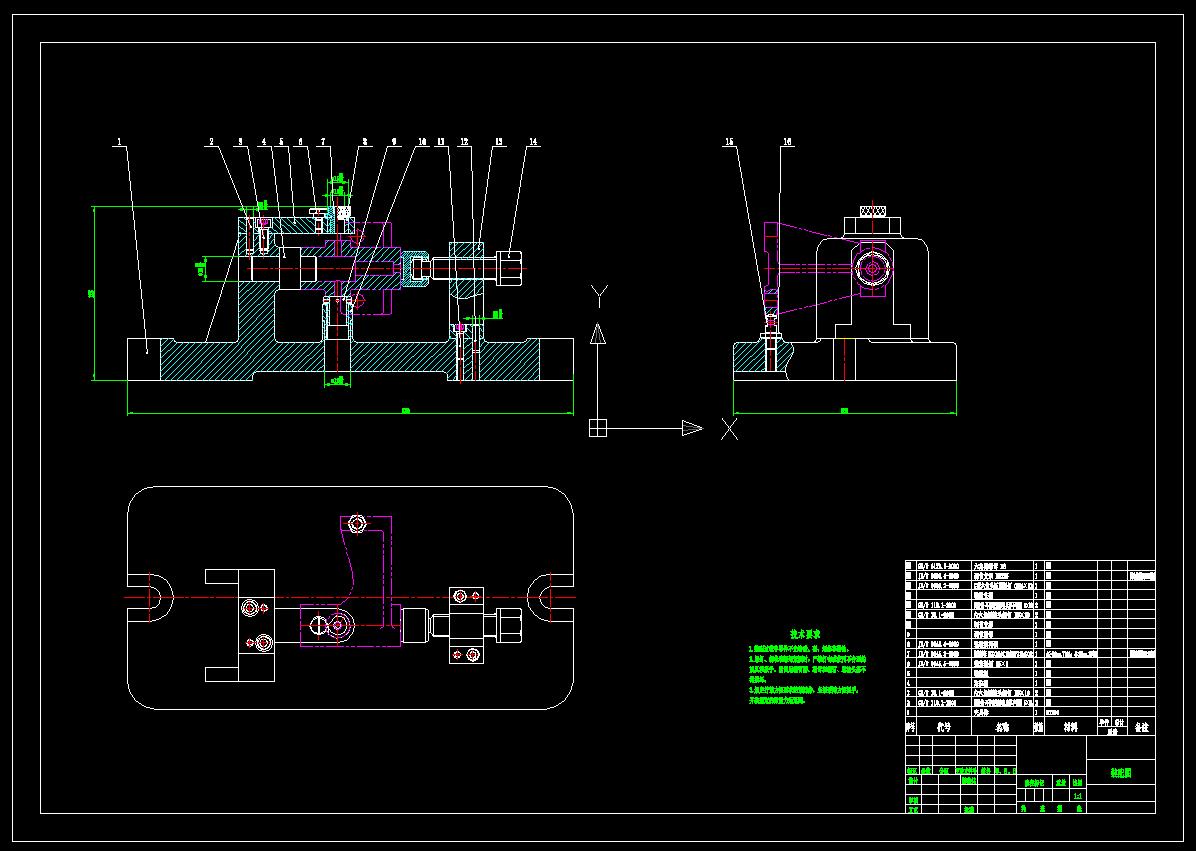Select part balloon number 6

[x=301, y=142]
